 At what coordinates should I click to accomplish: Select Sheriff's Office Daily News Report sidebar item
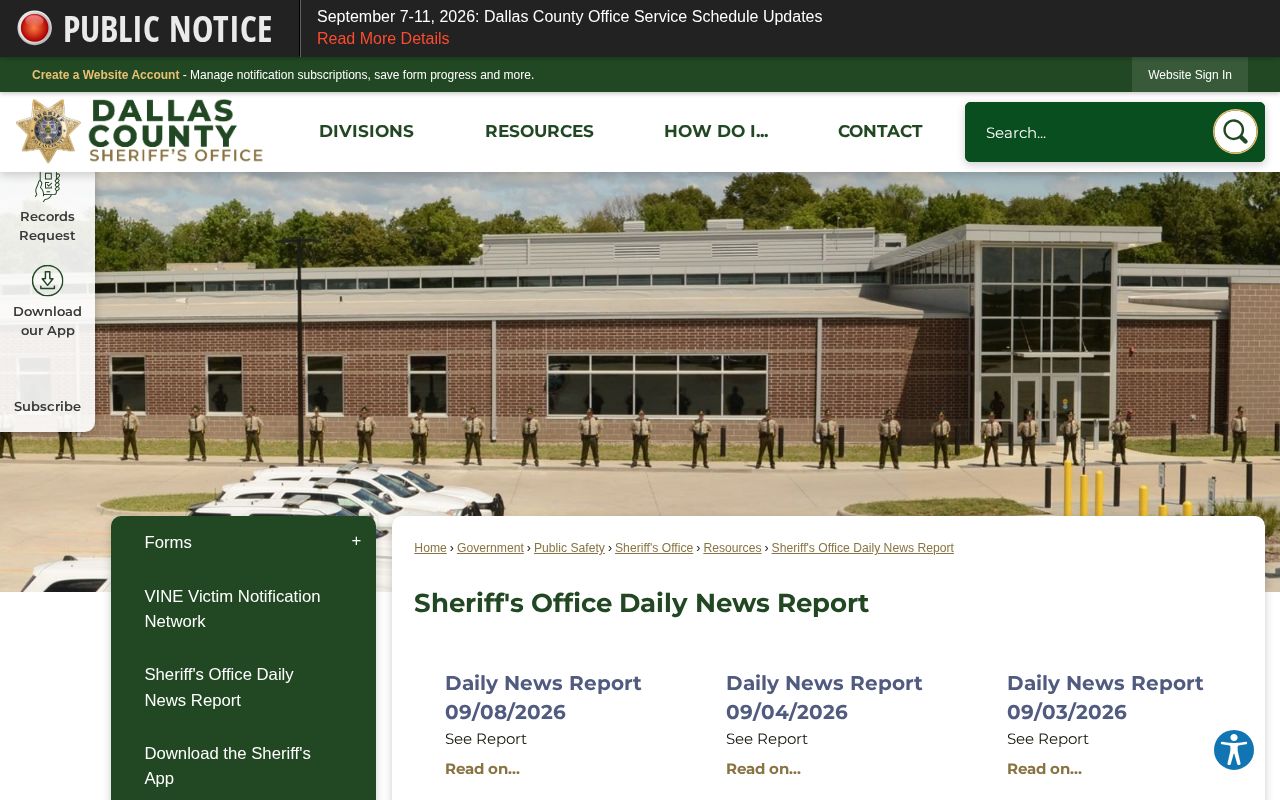[x=219, y=688]
